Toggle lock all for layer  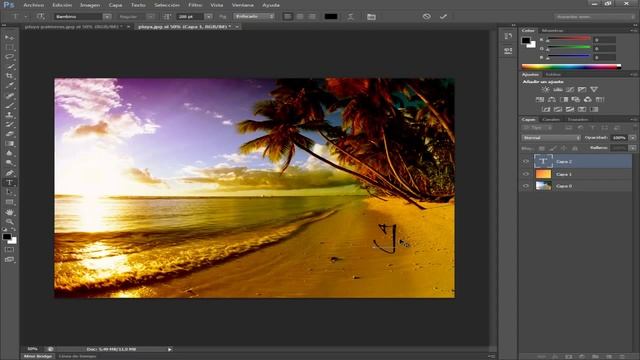click(x=575, y=148)
